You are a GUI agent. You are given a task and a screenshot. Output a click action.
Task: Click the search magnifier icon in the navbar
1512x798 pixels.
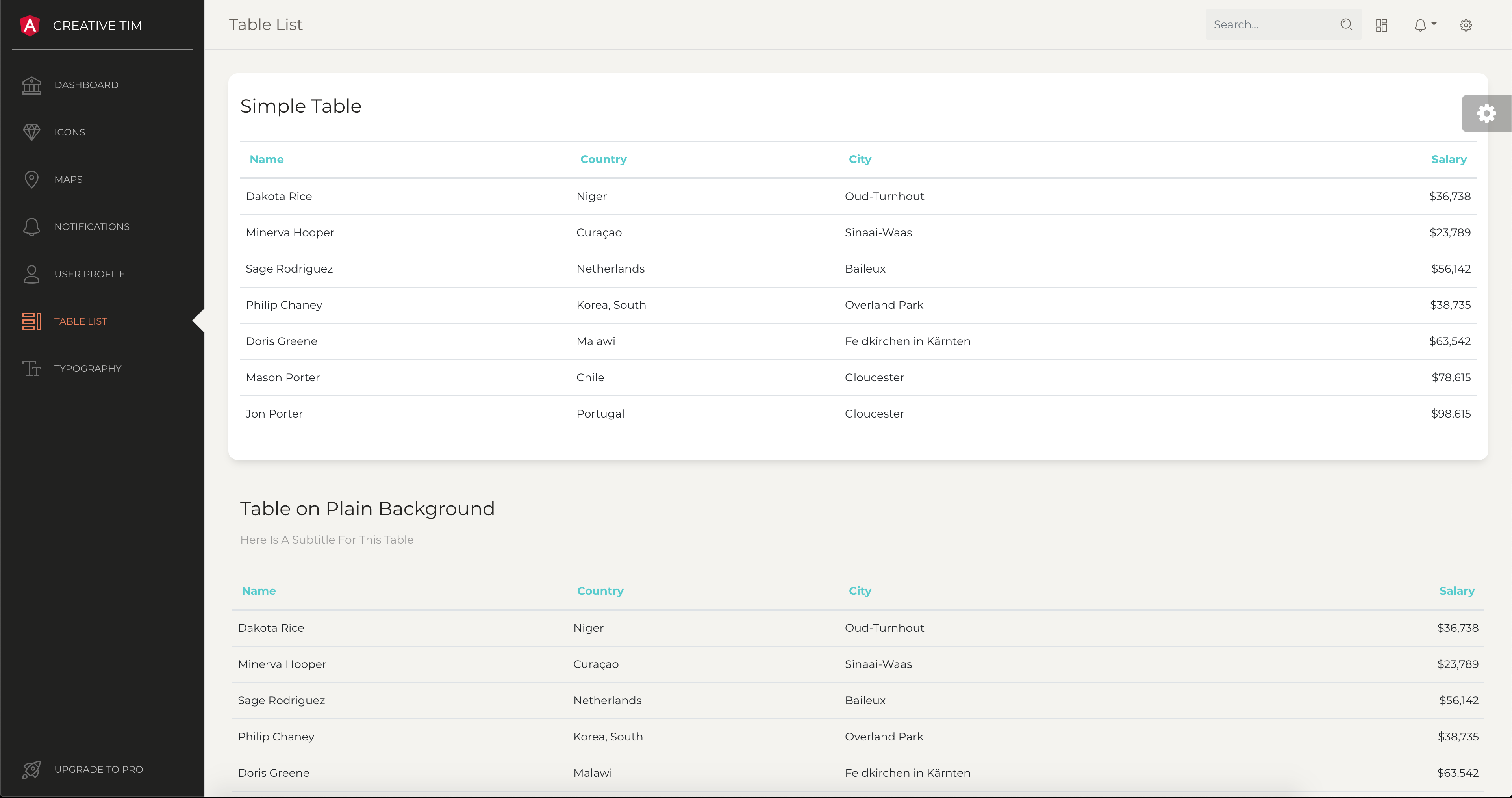[1347, 24]
